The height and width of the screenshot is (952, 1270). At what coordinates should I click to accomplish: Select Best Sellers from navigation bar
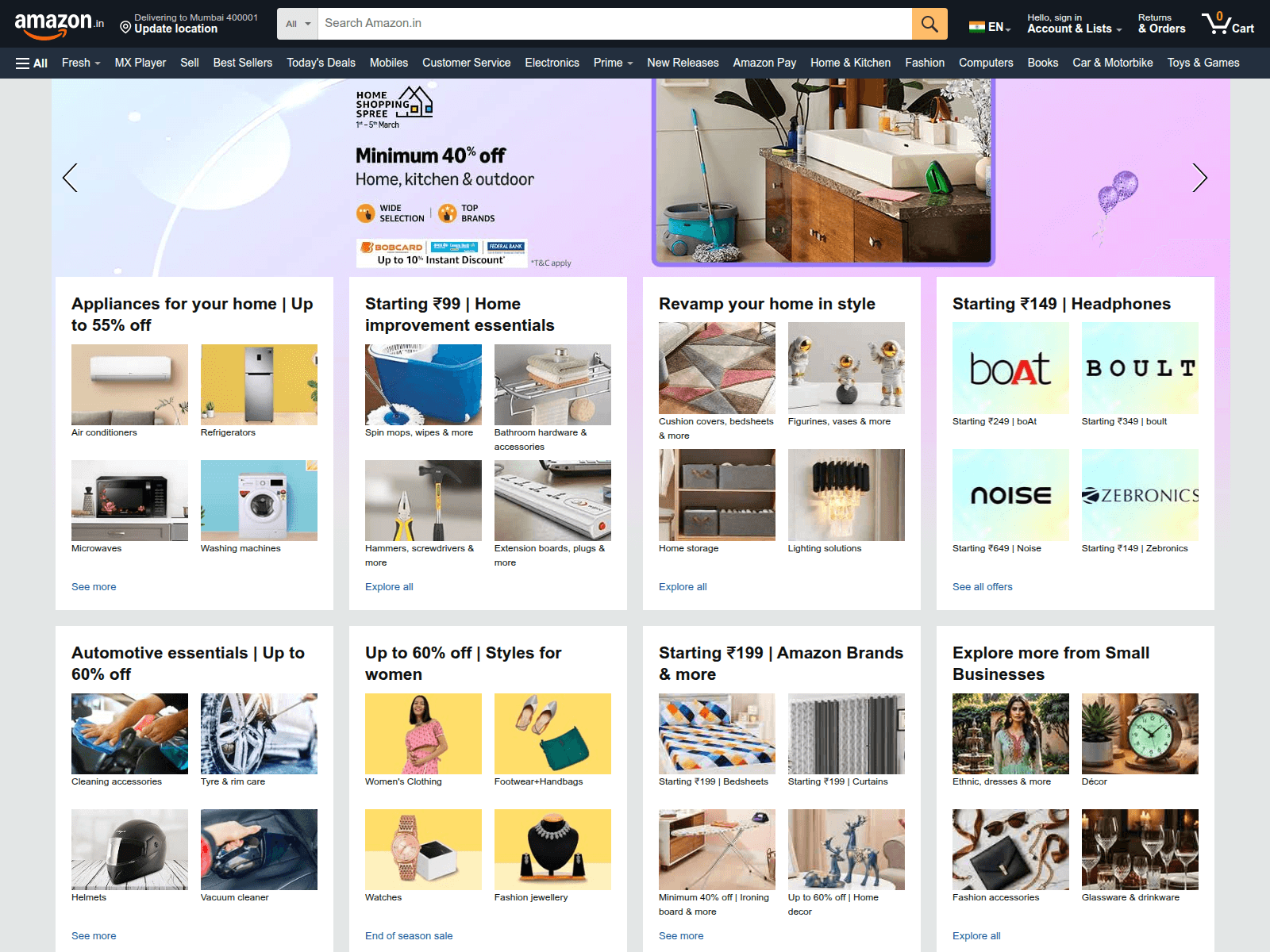click(242, 63)
